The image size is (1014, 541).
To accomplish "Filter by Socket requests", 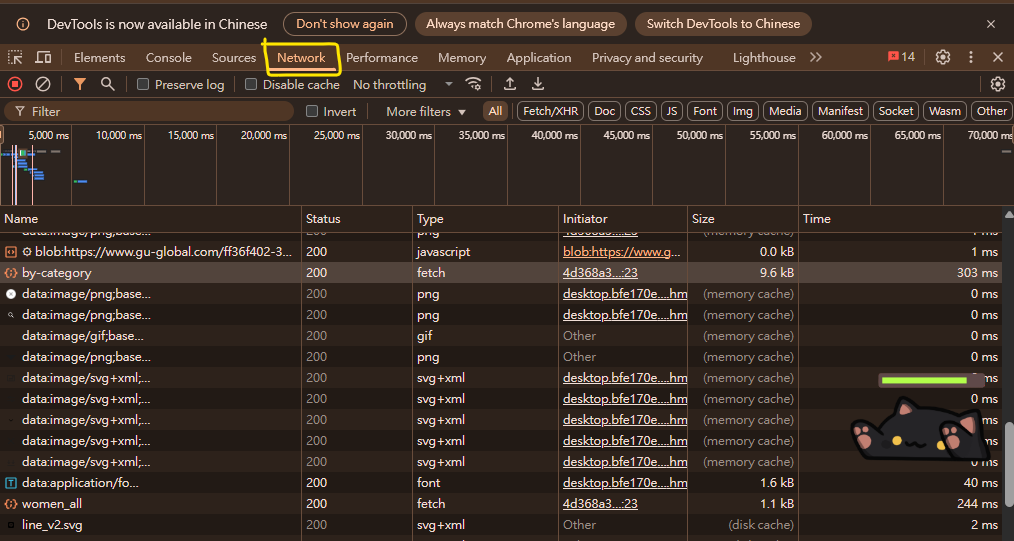I will coord(896,111).
